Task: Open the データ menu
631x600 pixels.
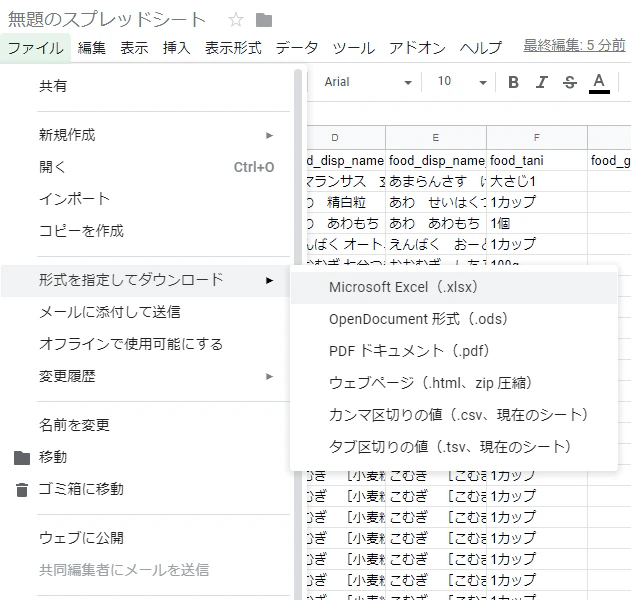Action: 297,48
